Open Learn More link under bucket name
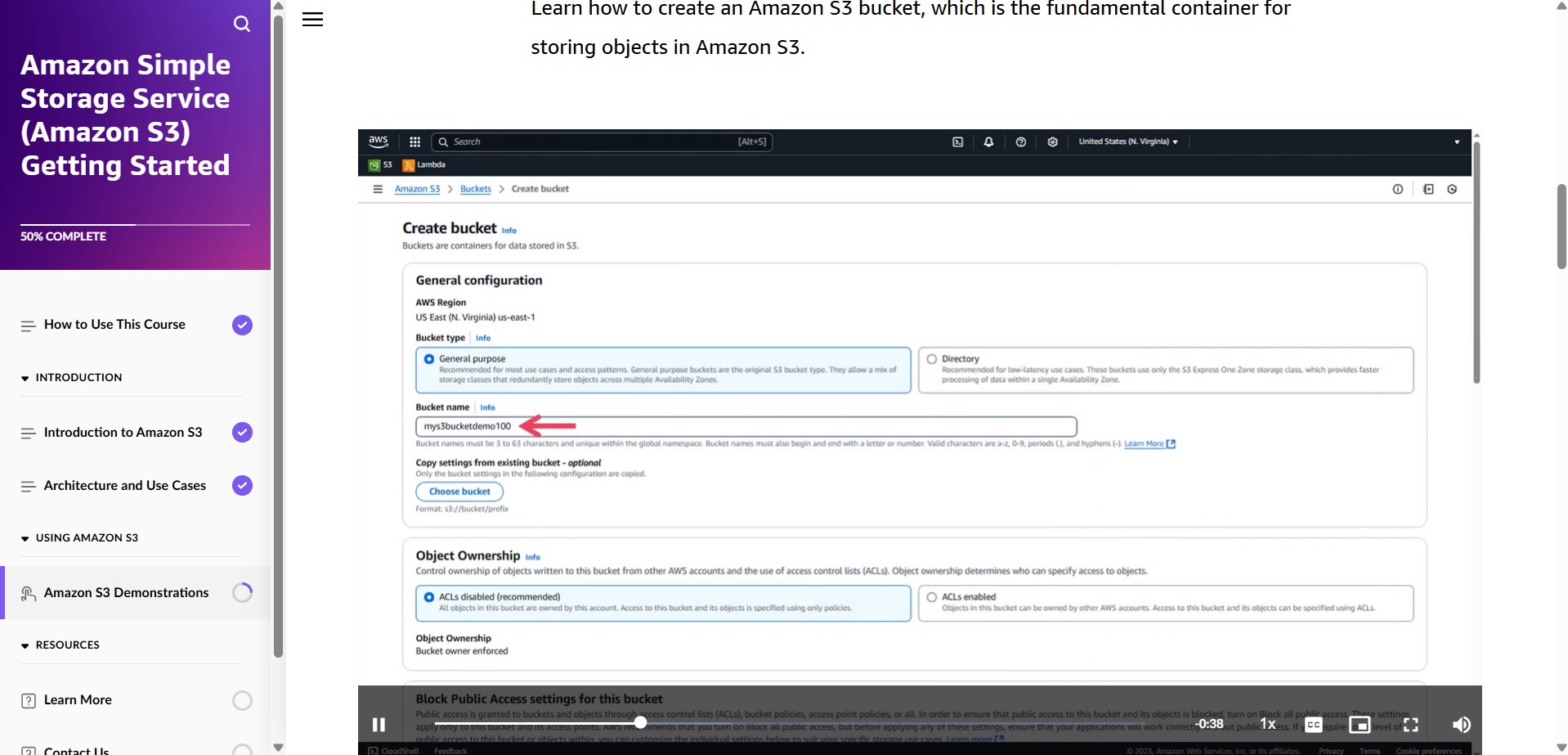1568x755 pixels. click(x=1149, y=444)
